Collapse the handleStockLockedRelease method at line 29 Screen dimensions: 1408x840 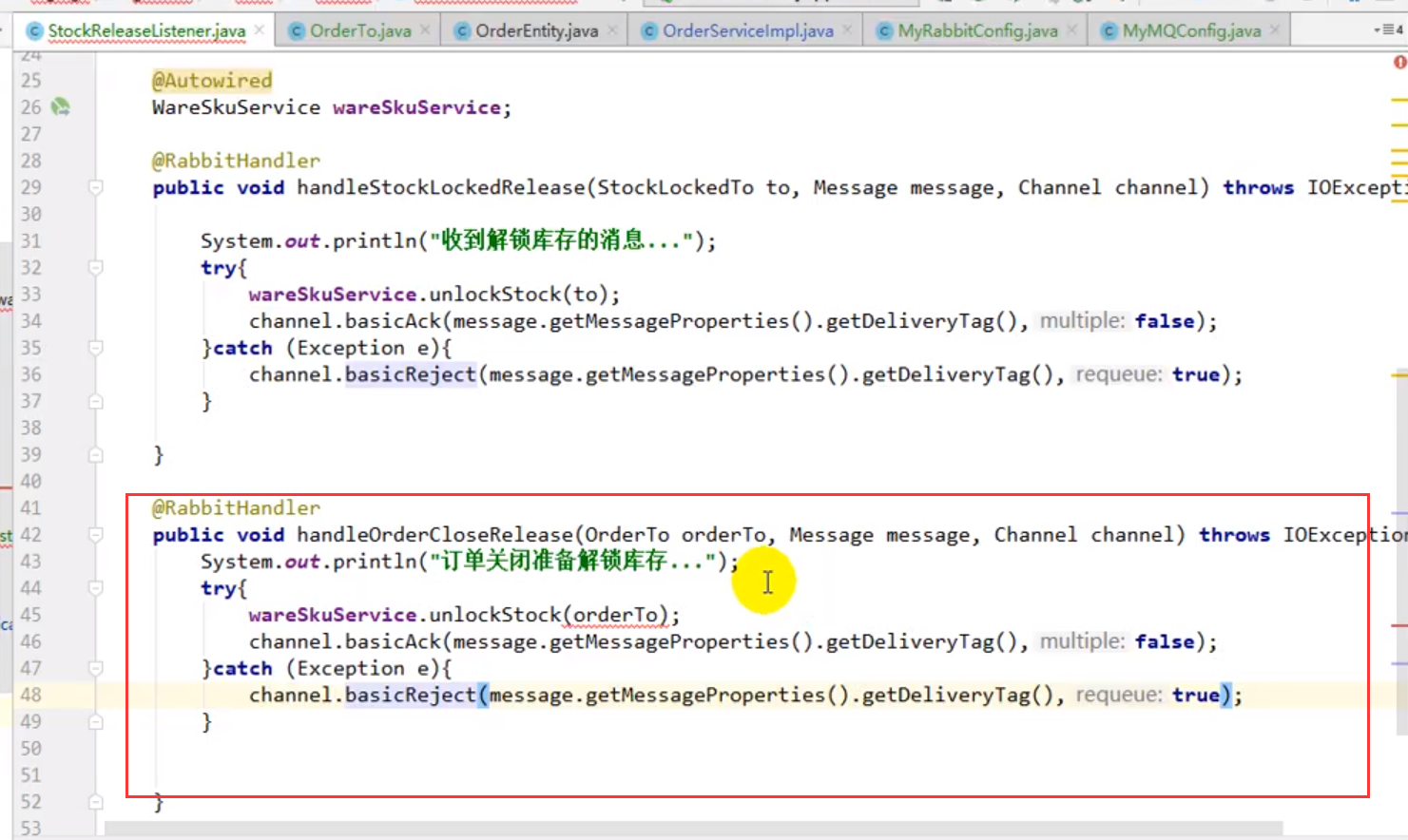96,188
